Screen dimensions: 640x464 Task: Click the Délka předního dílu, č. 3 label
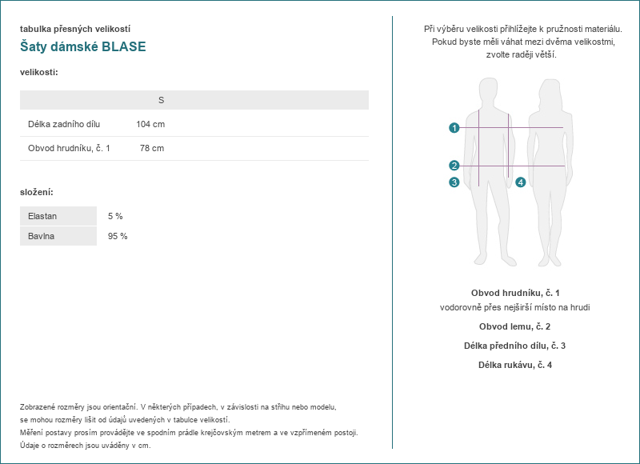[515, 346]
